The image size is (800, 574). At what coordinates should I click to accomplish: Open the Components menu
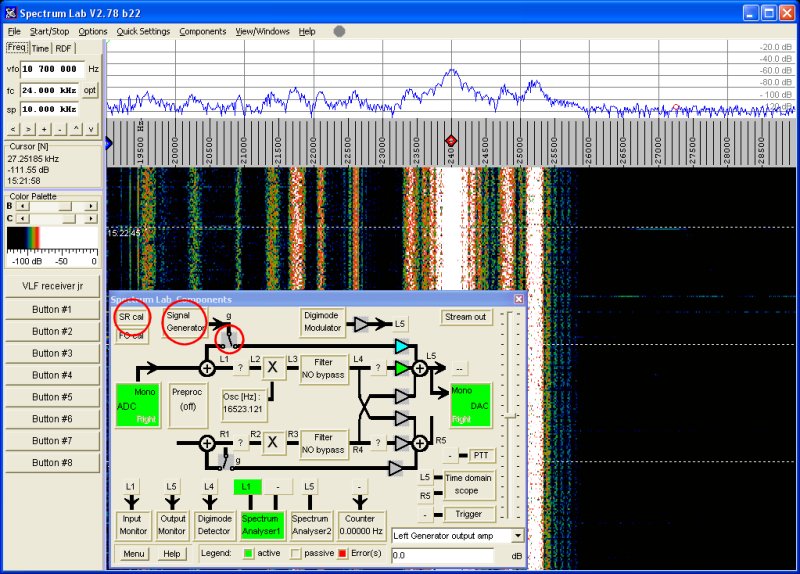(x=203, y=32)
